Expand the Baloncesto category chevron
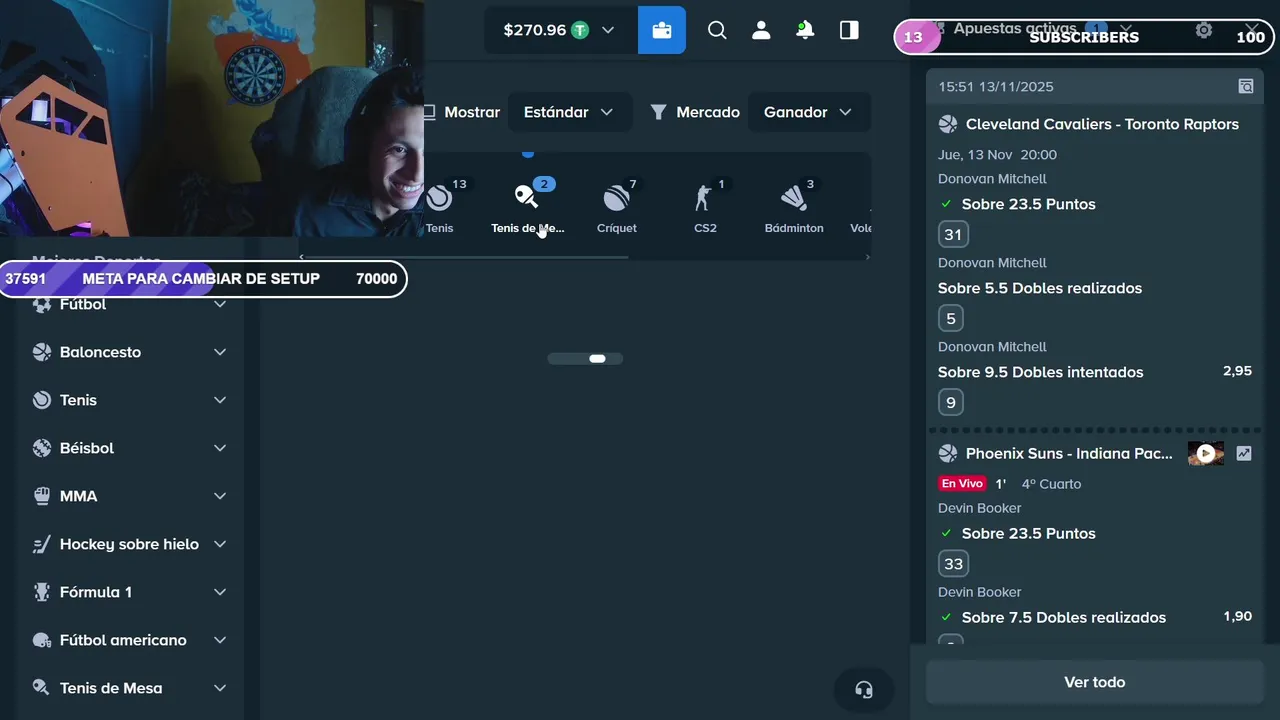Image resolution: width=1280 pixels, height=720 pixels. click(220, 352)
